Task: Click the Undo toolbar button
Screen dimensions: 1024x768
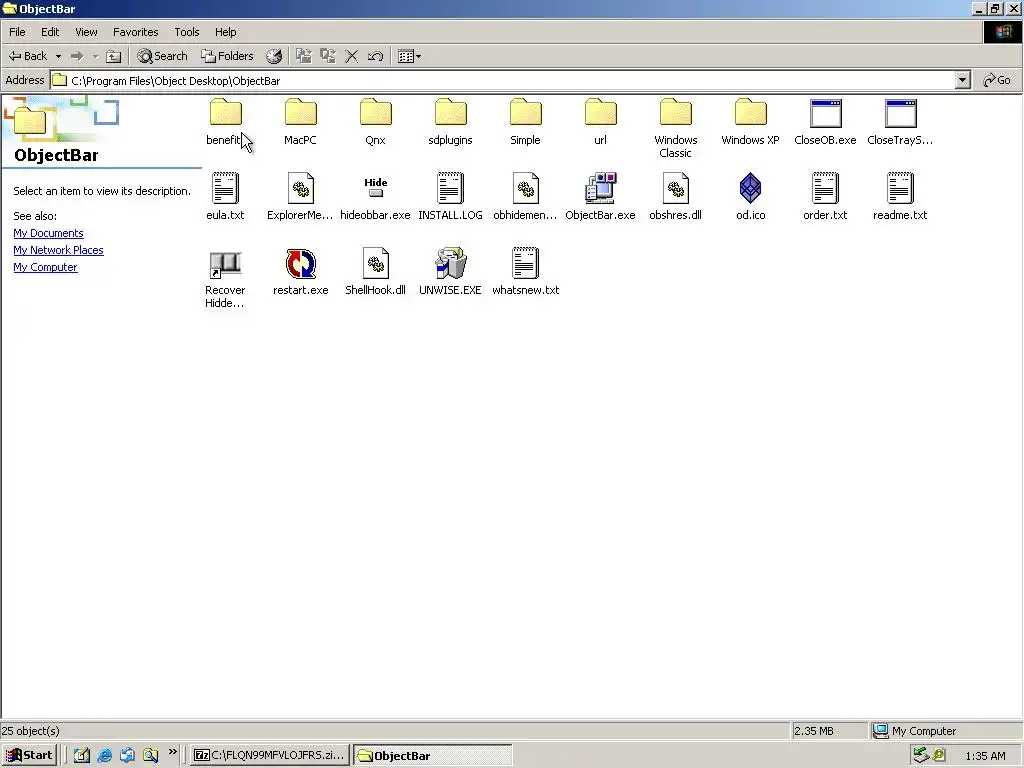Action: (x=376, y=56)
